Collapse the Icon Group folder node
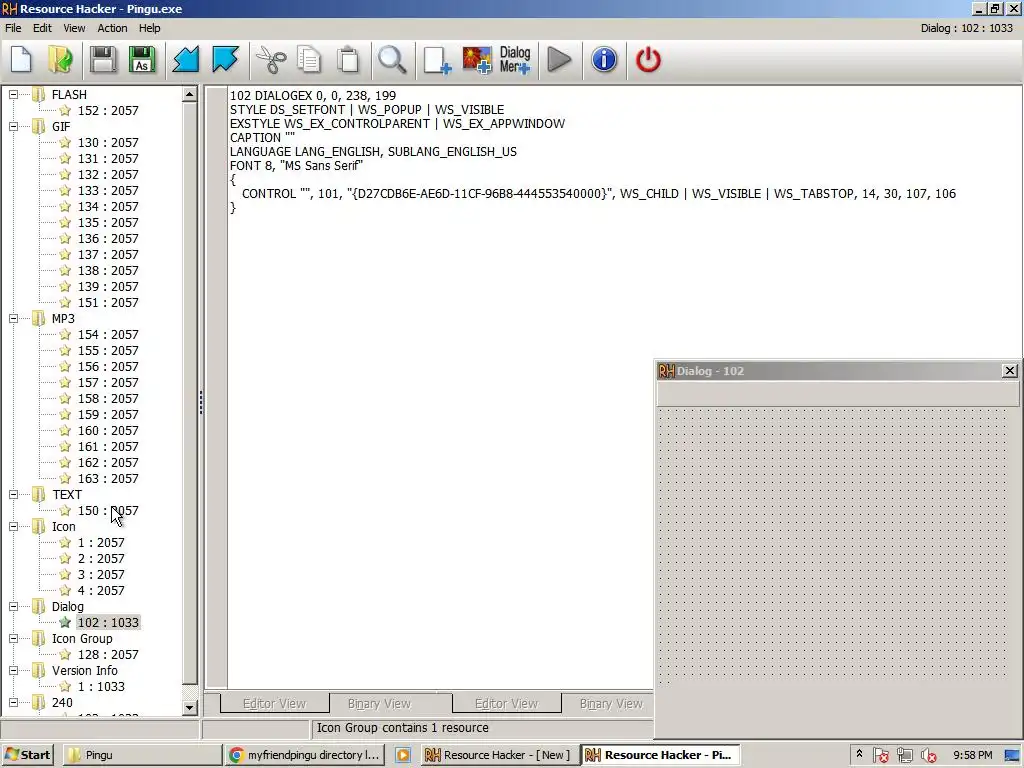This screenshot has width=1024, height=768. pyautogui.click(x=13, y=639)
